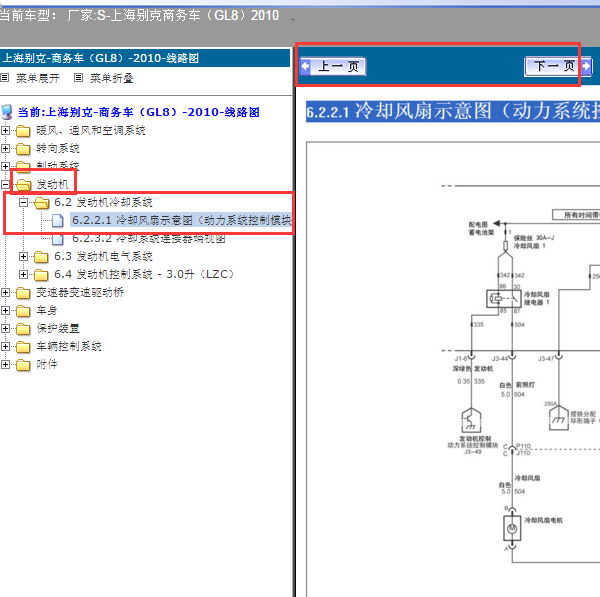Expand the 6.3 发动机电气系统 node
The width and height of the screenshot is (600, 597).
[23, 256]
